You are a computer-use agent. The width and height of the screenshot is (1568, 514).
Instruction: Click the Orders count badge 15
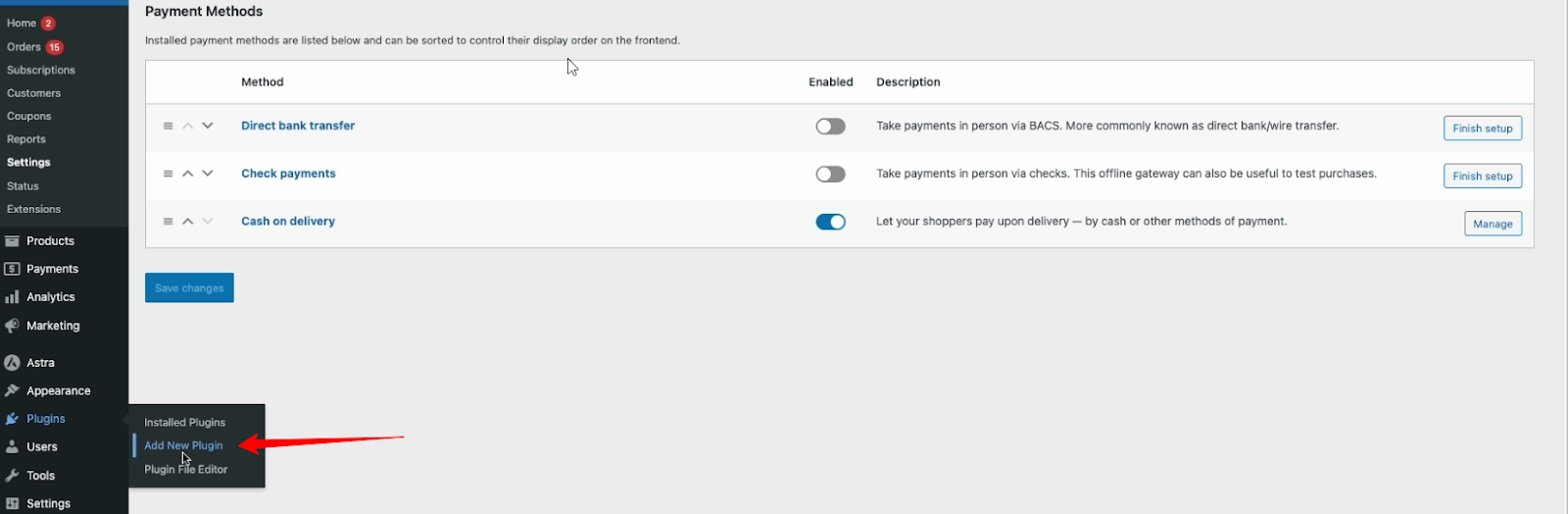click(x=55, y=47)
